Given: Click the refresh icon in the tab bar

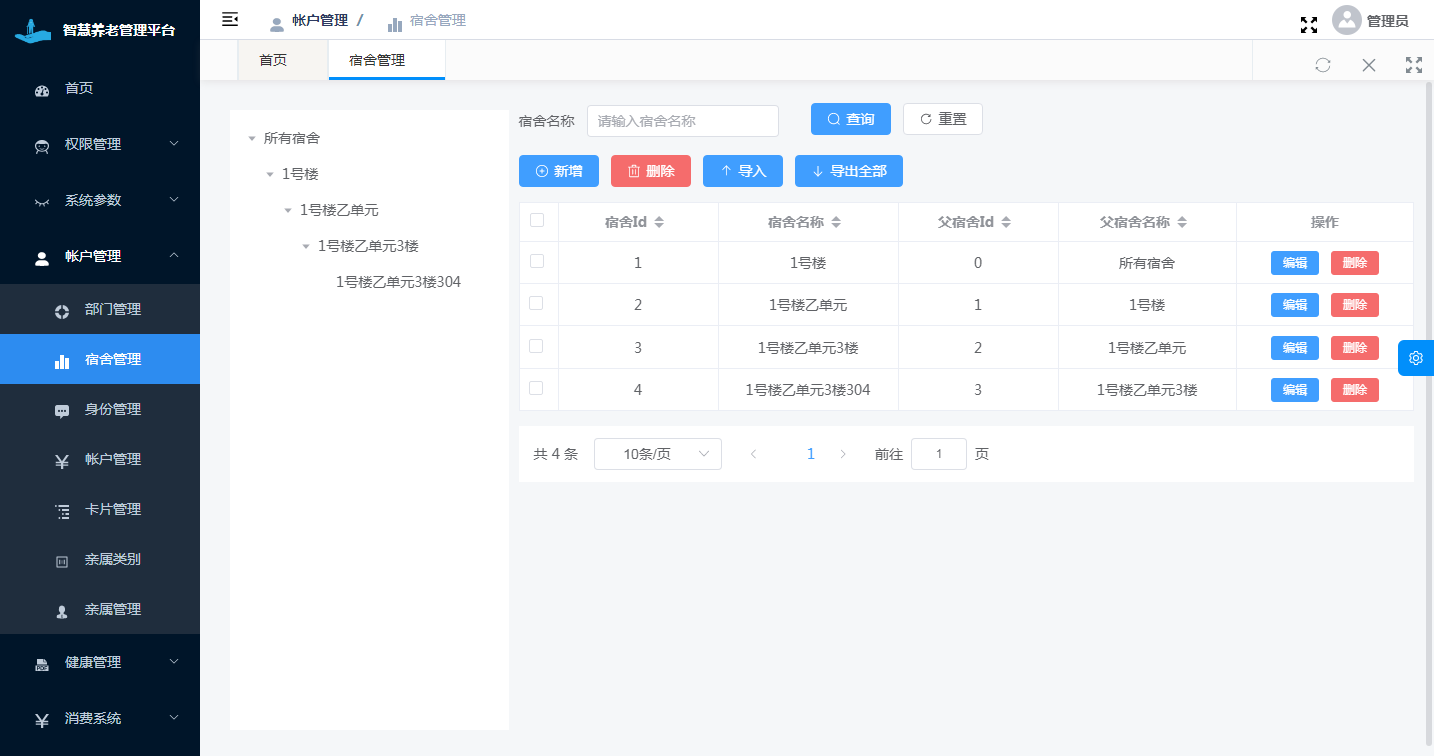Looking at the screenshot, I should pyautogui.click(x=1323, y=65).
